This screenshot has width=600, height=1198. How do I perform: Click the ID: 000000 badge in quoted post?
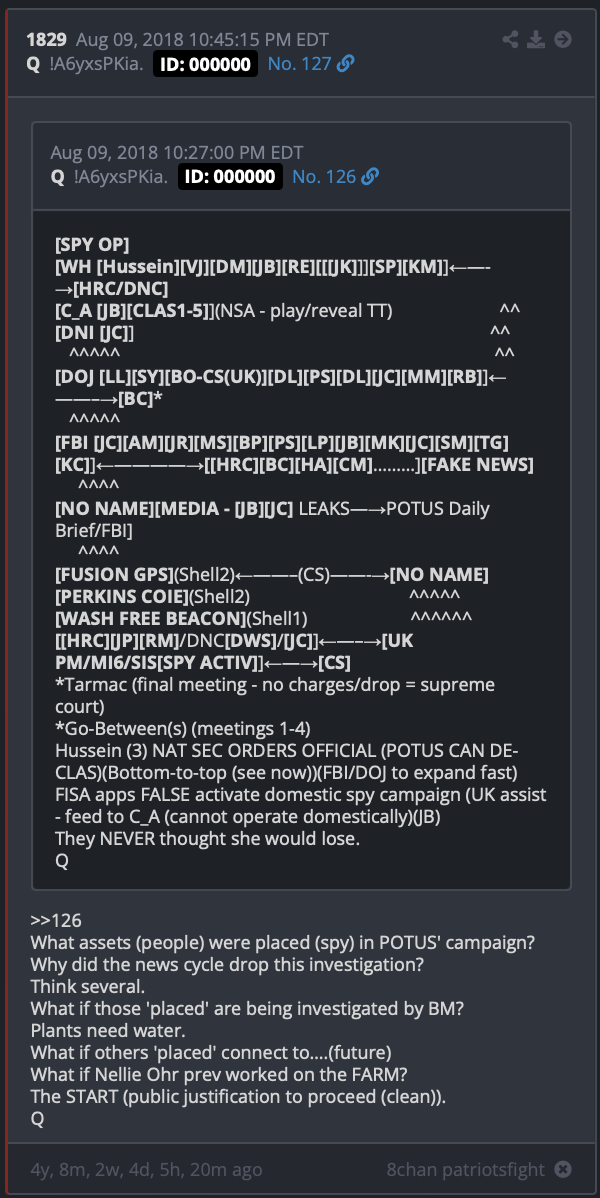coord(230,177)
